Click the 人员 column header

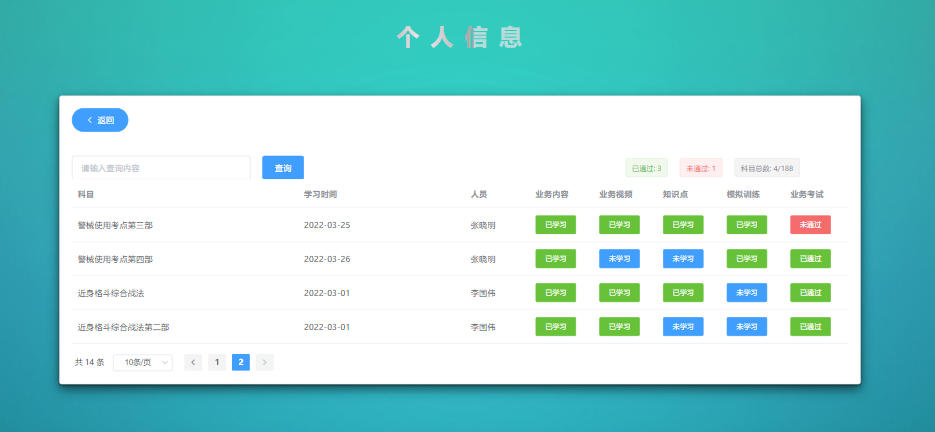(479, 195)
